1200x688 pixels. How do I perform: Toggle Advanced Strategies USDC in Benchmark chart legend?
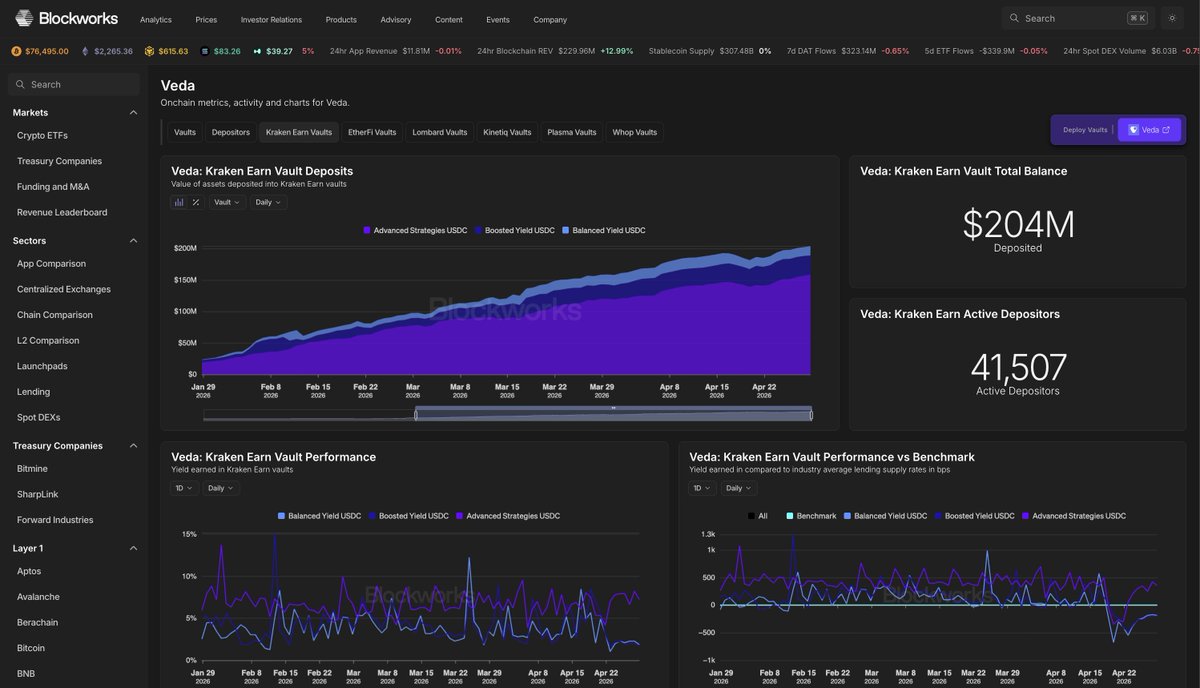(1074, 516)
